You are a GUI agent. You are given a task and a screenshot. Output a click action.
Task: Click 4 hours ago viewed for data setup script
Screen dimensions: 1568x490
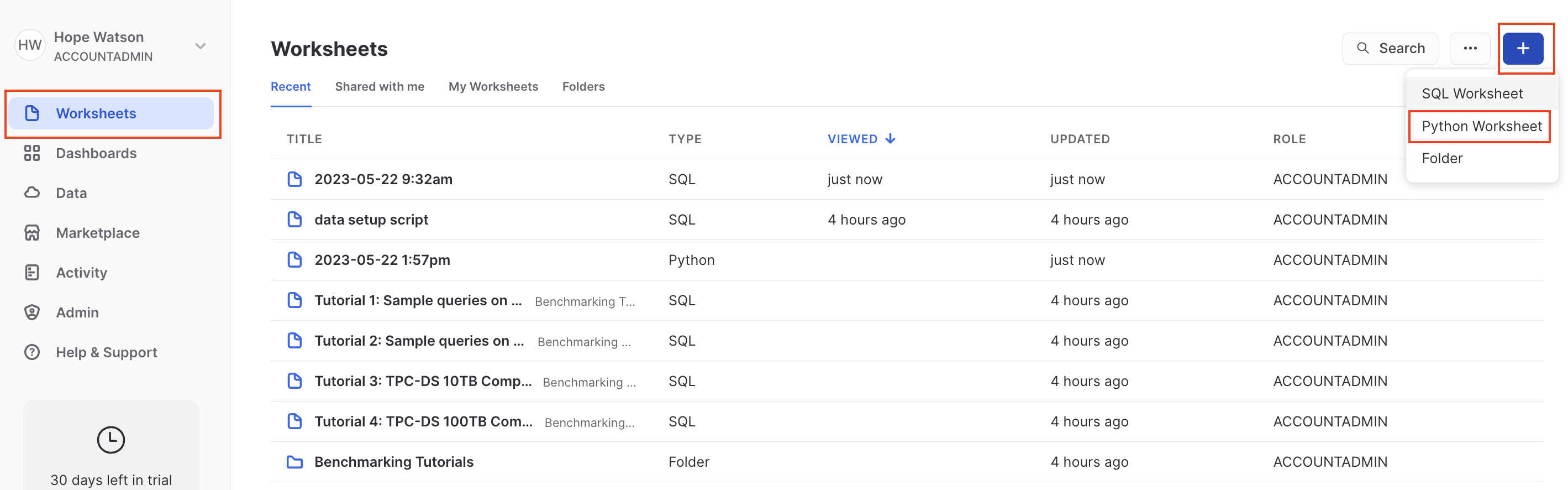tap(867, 220)
